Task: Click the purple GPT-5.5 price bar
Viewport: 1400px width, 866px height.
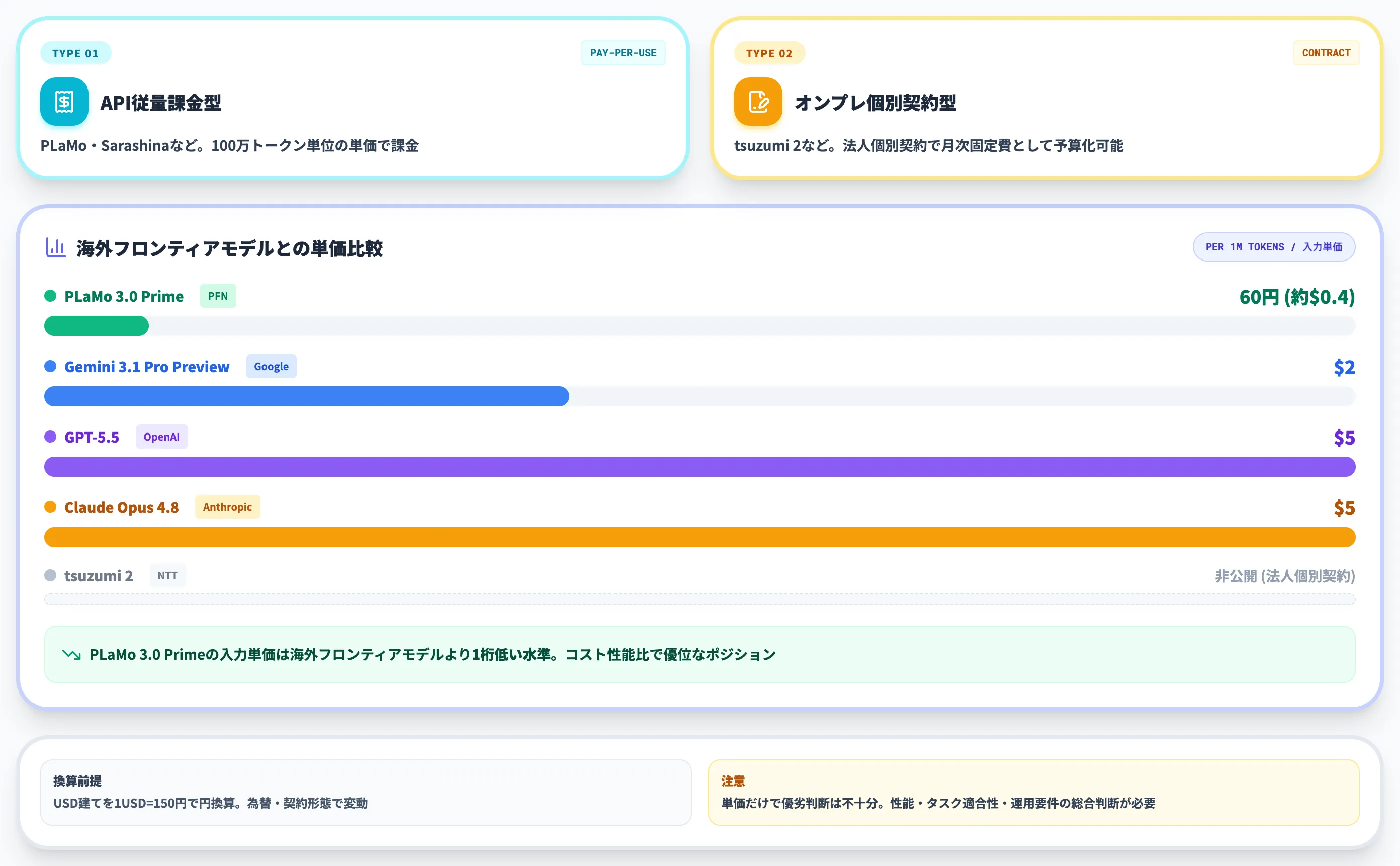Action: [x=699, y=467]
